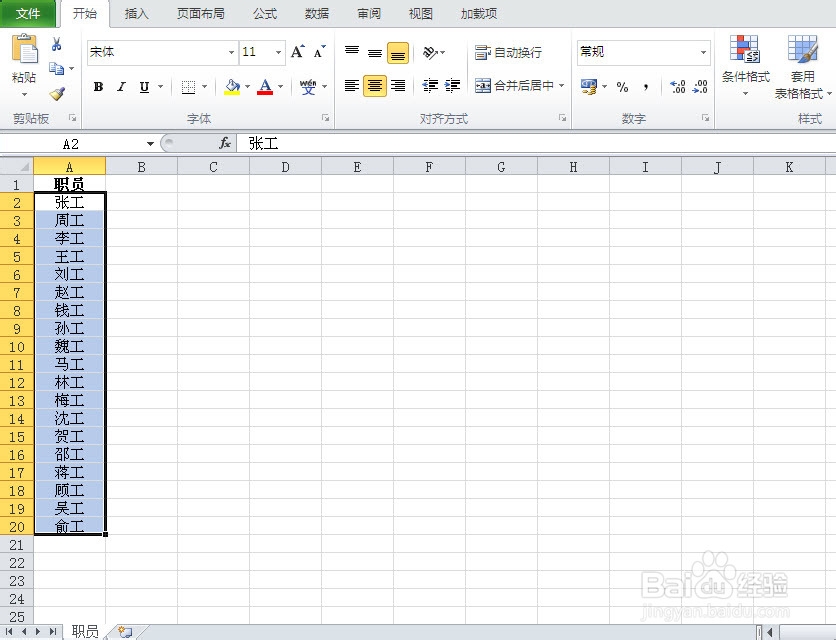Open the Alignment group dialog launcher
This screenshot has width=836, height=640.
tap(562, 118)
